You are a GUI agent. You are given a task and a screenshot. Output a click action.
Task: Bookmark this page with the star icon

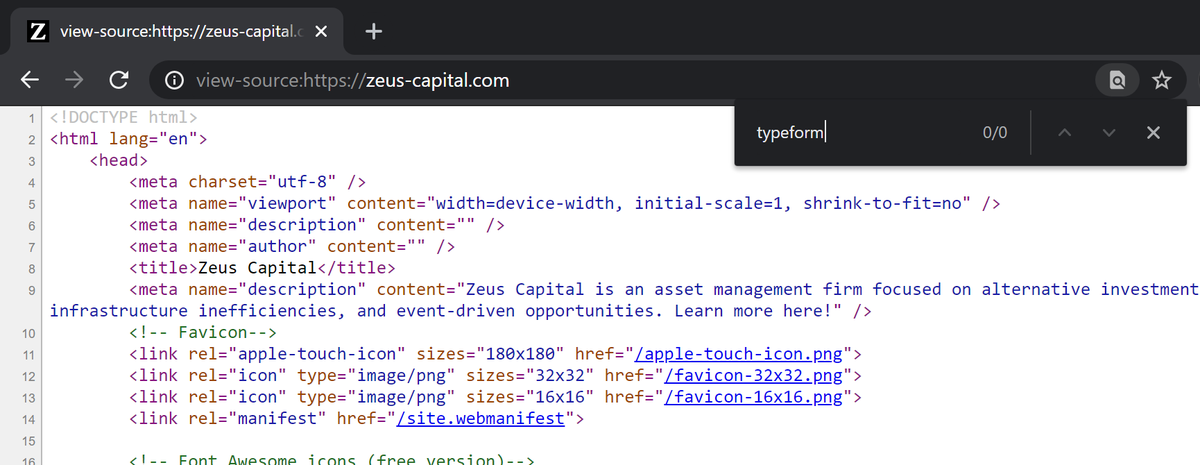(x=1161, y=80)
